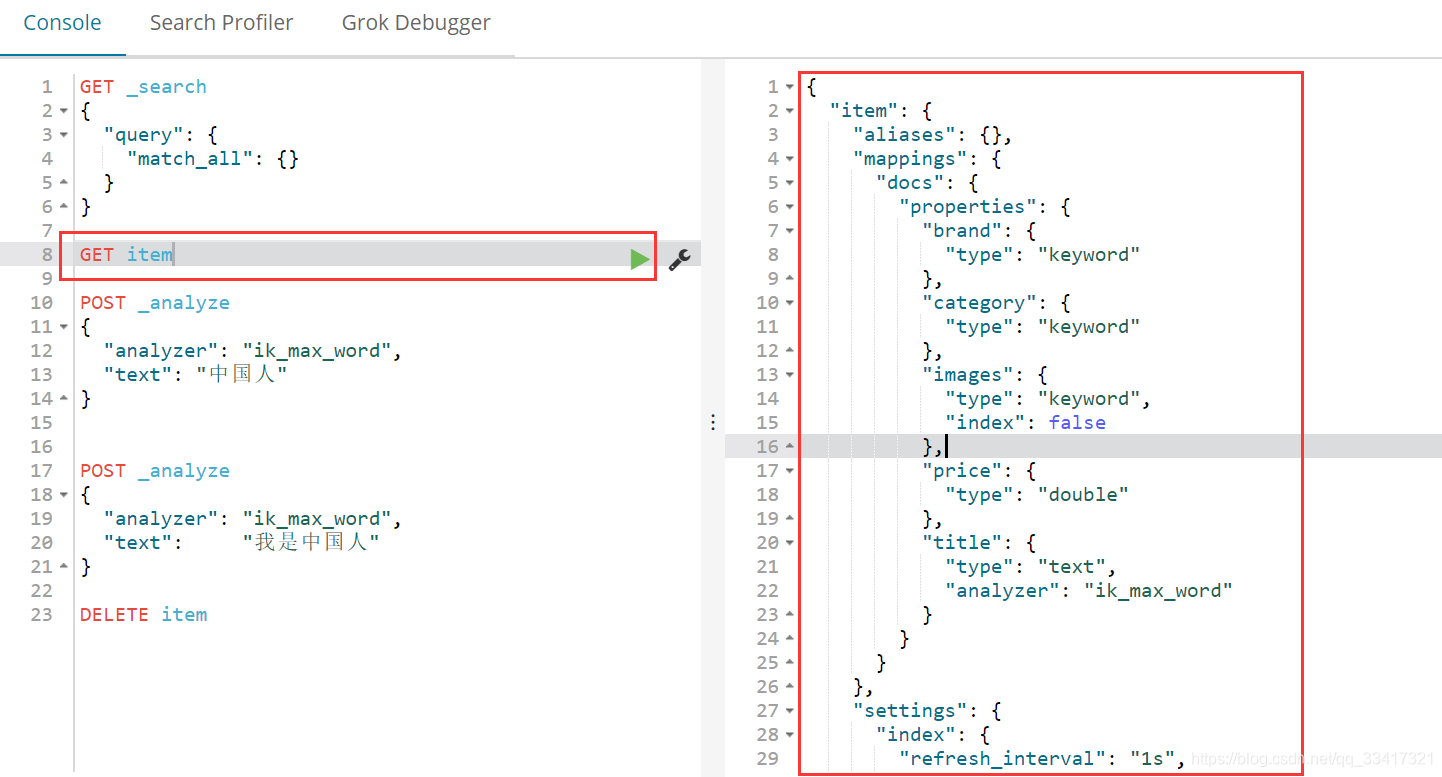Click the GET item request line
The image size is (1442, 777).
126,255
